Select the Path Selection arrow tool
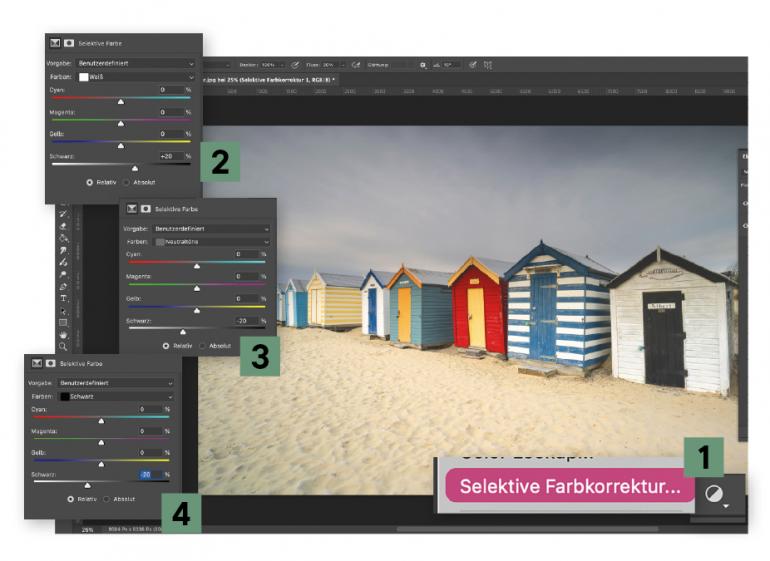770x561 pixels. (63, 311)
